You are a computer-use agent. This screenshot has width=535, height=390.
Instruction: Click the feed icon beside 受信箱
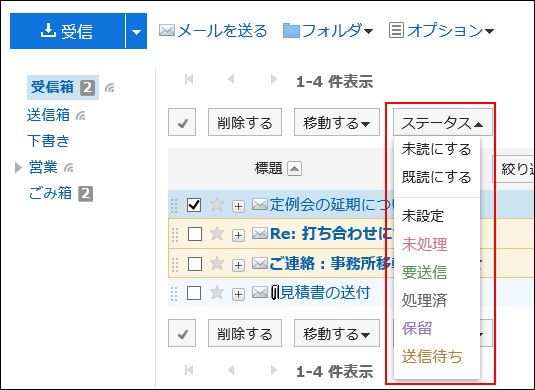109,88
